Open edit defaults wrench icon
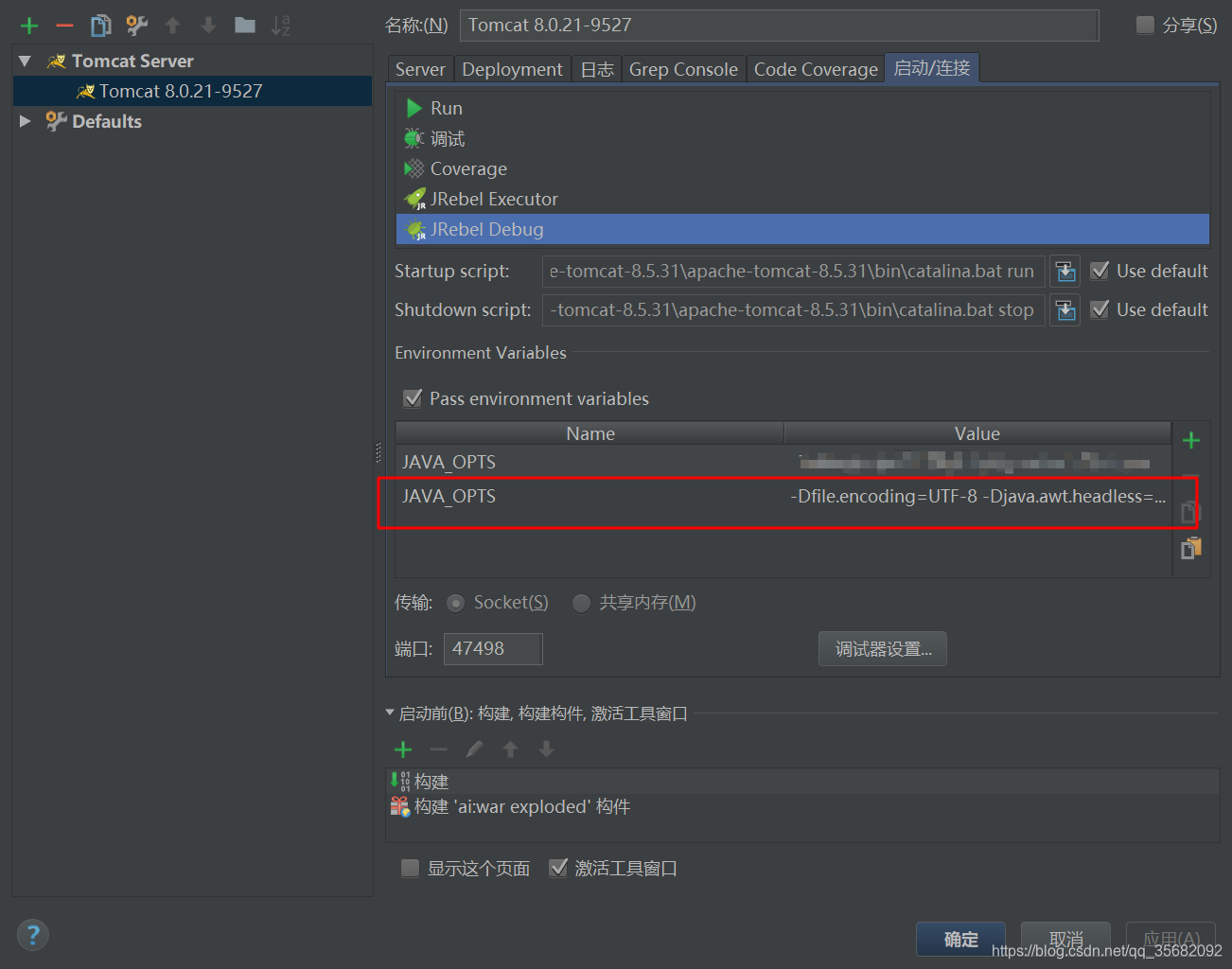The width and height of the screenshot is (1232, 969). 137,26
